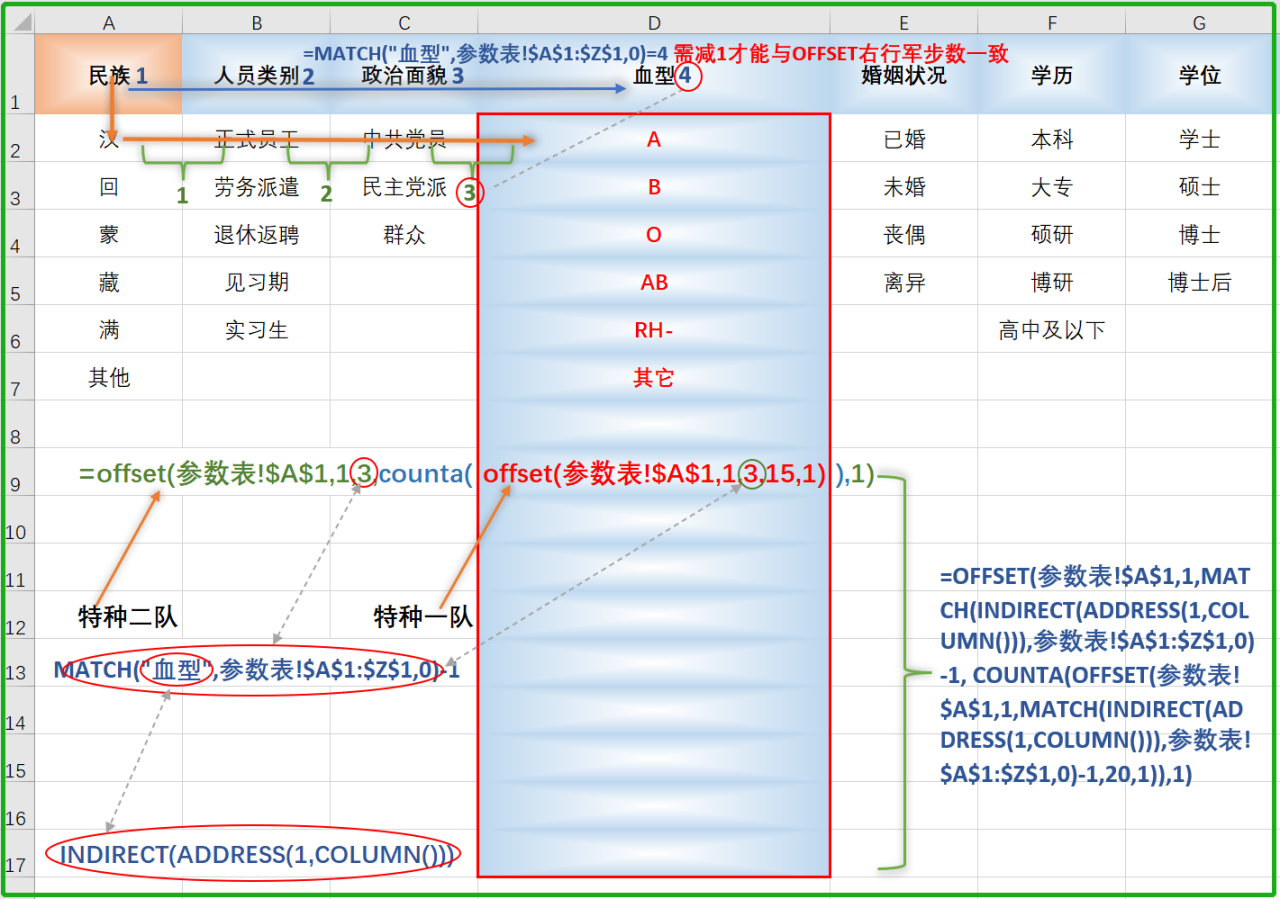The height and width of the screenshot is (899, 1280).
Task: Select the red 其它 cell
Action: (654, 377)
